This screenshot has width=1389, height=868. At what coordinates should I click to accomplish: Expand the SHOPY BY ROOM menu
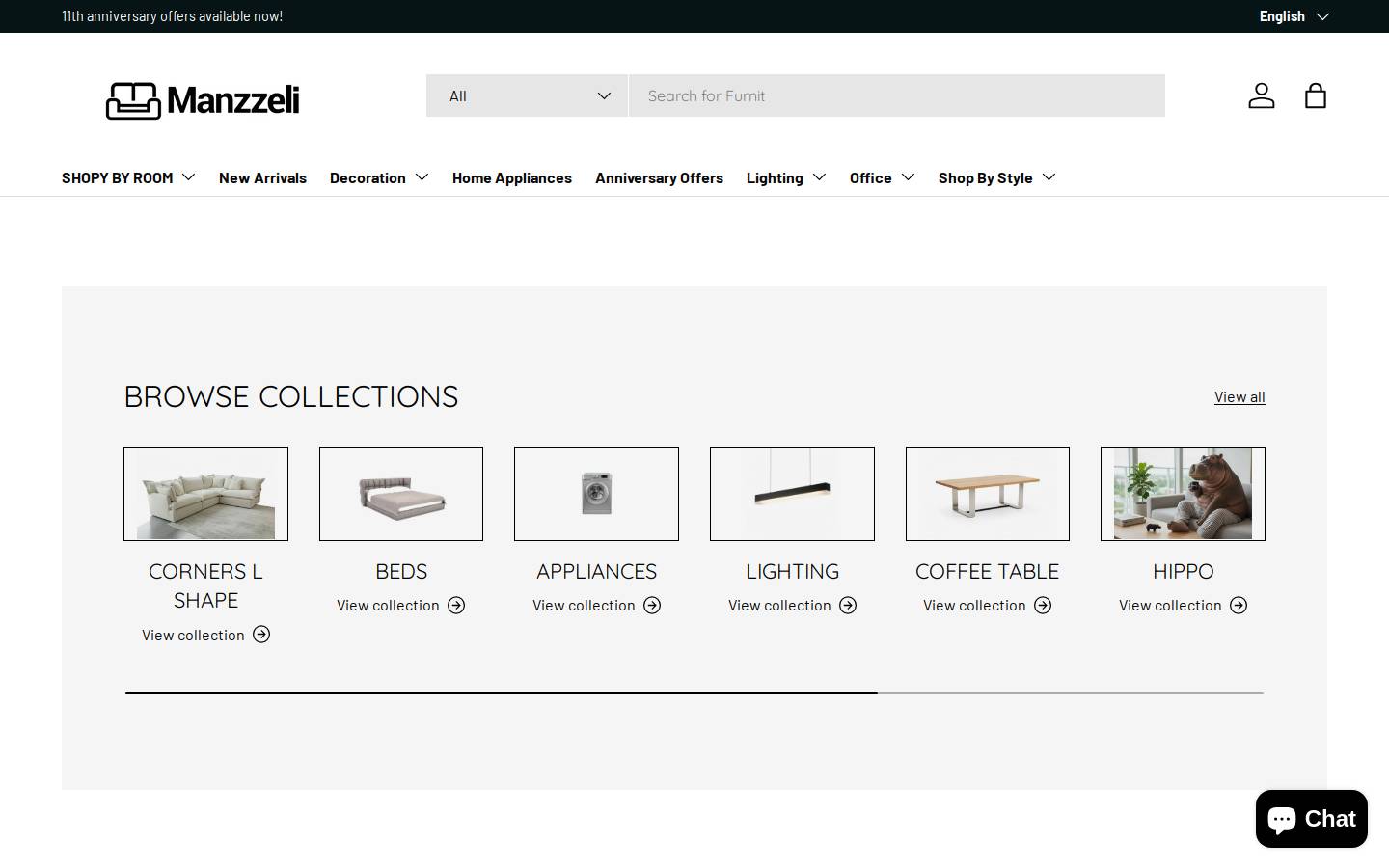point(128,177)
